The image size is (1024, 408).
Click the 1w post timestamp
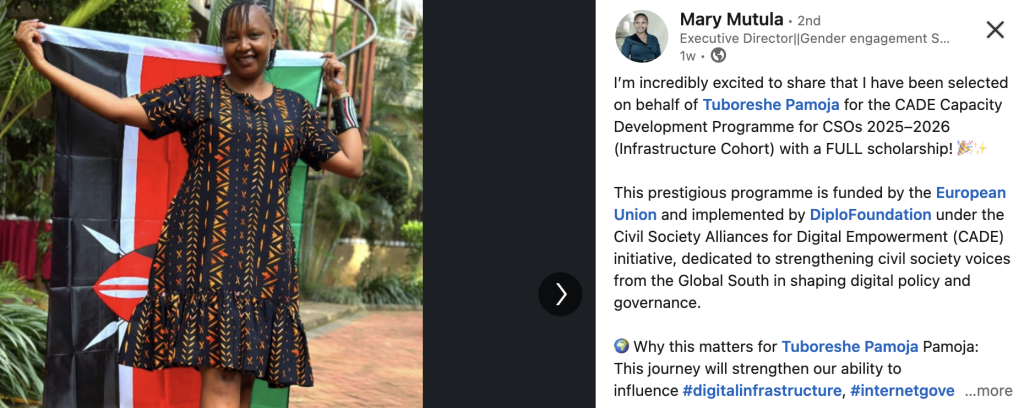tap(687, 56)
